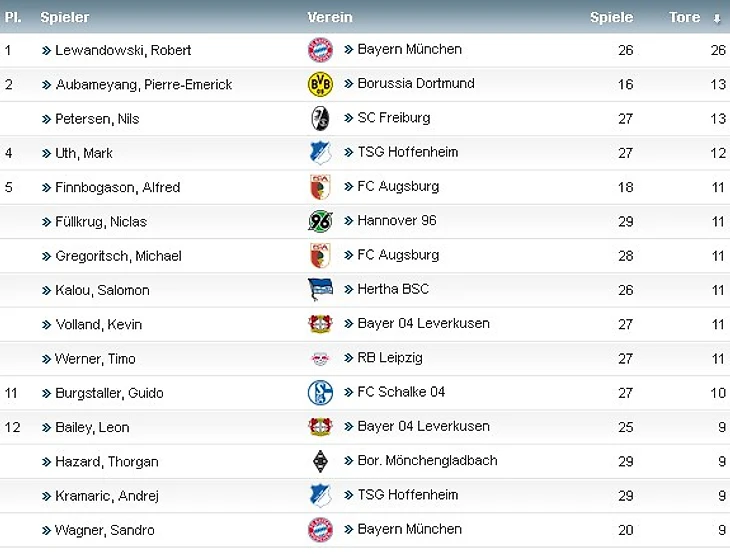
Task: Open Aubameyang, Pierre-Emerick player link
Action: 143,84
